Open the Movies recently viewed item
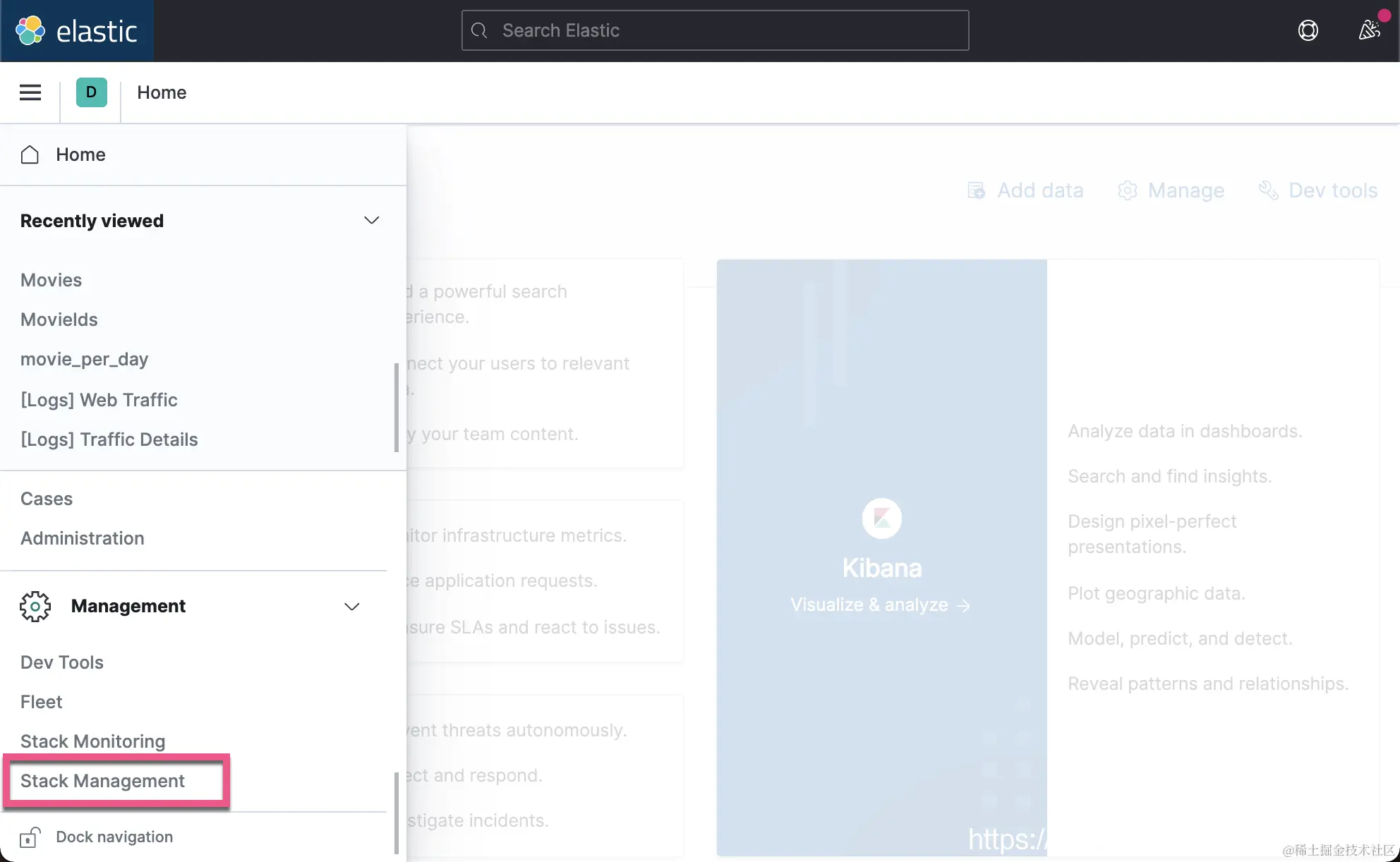 (x=51, y=280)
